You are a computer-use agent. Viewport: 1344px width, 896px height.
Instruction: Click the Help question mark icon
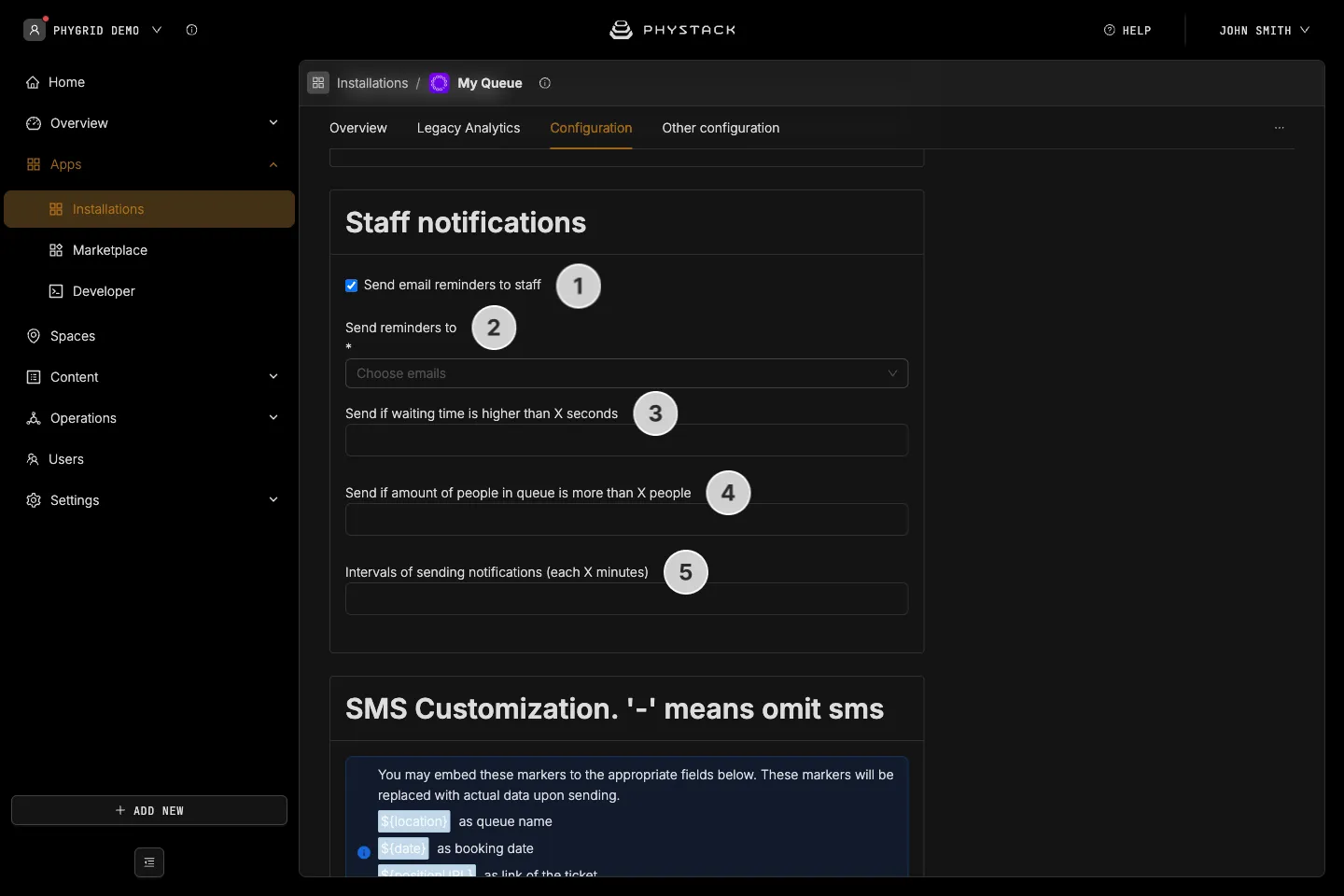pos(1110,30)
